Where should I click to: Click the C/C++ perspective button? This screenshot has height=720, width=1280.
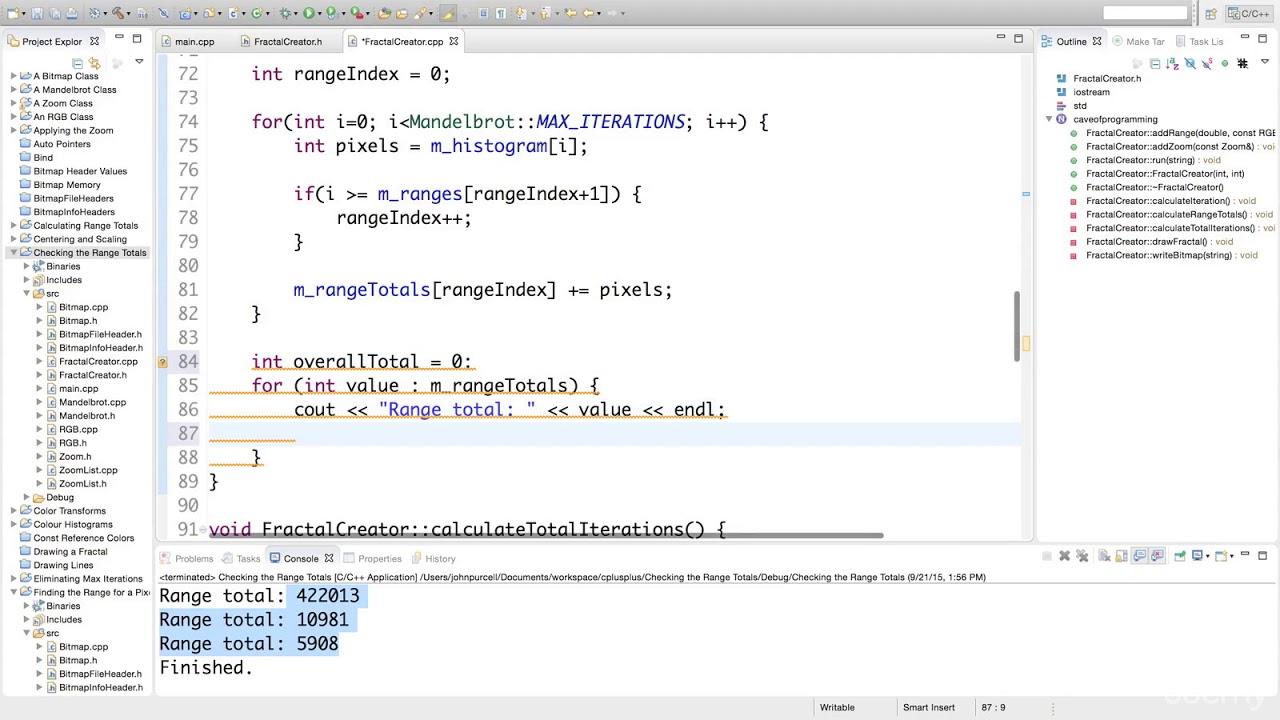(x=1249, y=13)
